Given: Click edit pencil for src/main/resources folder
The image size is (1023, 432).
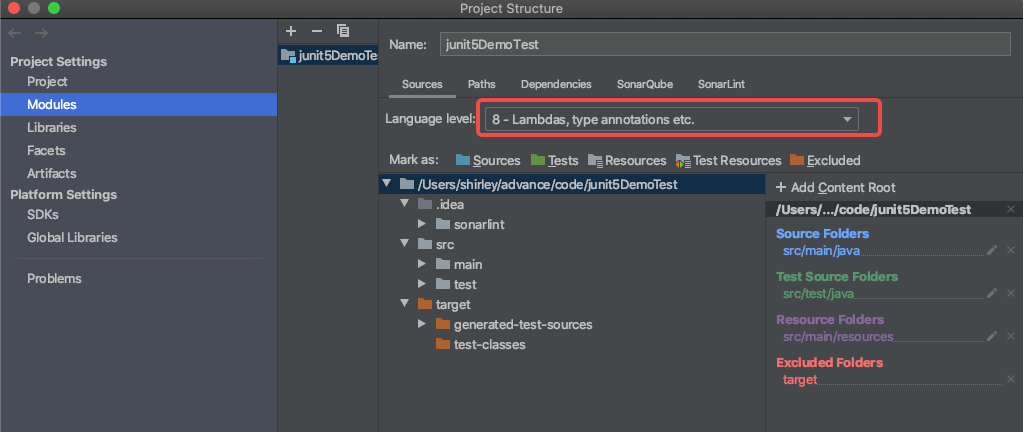Looking at the screenshot, I should point(992,337).
